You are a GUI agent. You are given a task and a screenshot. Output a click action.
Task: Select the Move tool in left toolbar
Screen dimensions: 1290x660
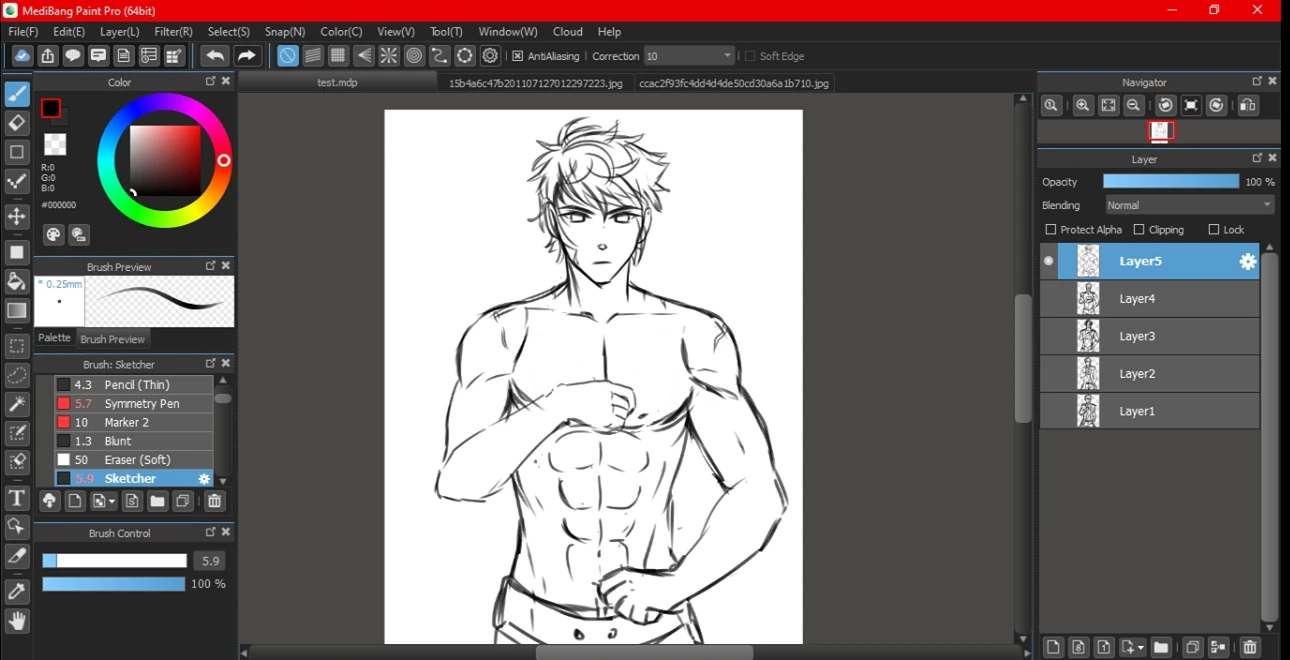(x=17, y=217)
